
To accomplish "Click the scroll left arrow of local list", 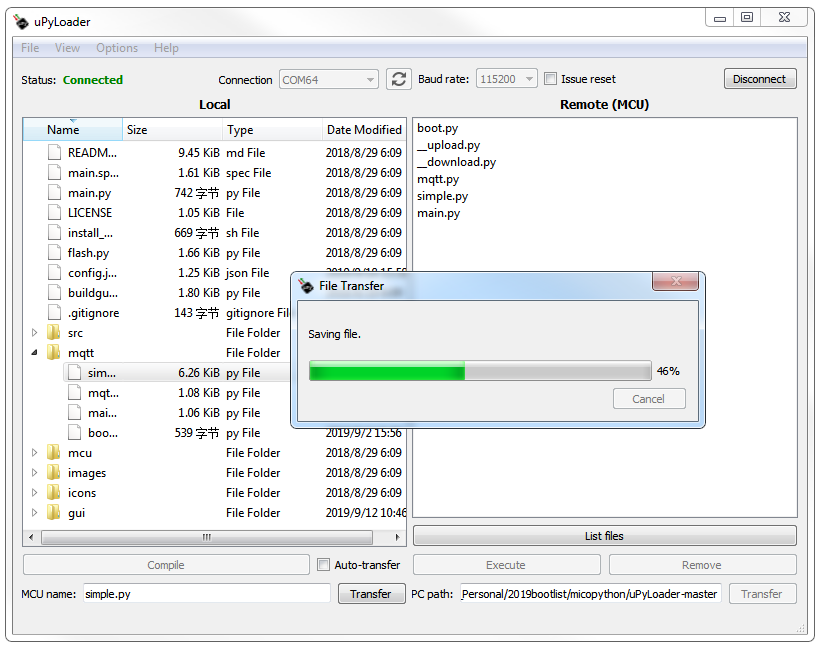I will click(31, 537).
